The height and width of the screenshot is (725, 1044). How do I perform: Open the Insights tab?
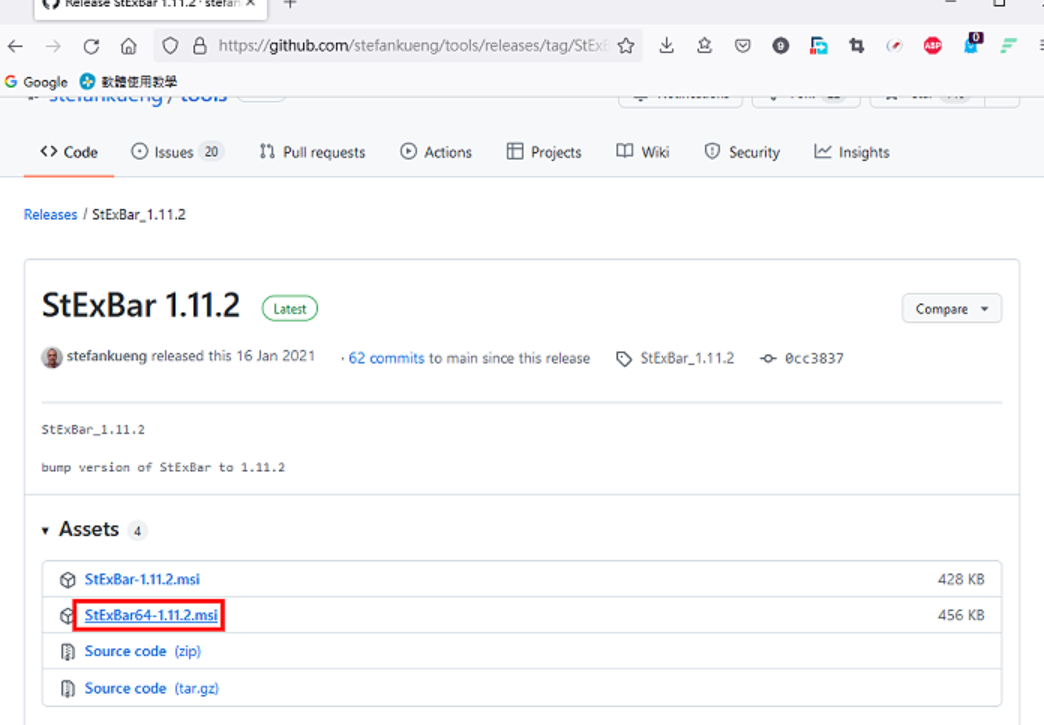[x=852, y=152]
